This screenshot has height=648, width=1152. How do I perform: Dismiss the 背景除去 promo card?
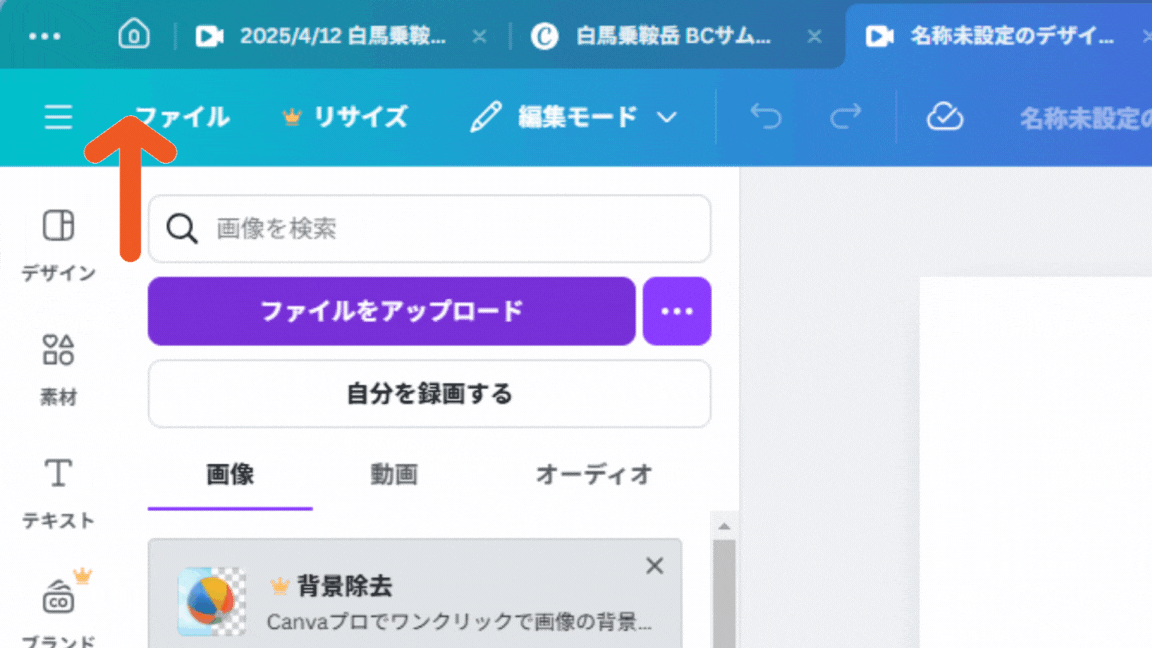(654, 566)
